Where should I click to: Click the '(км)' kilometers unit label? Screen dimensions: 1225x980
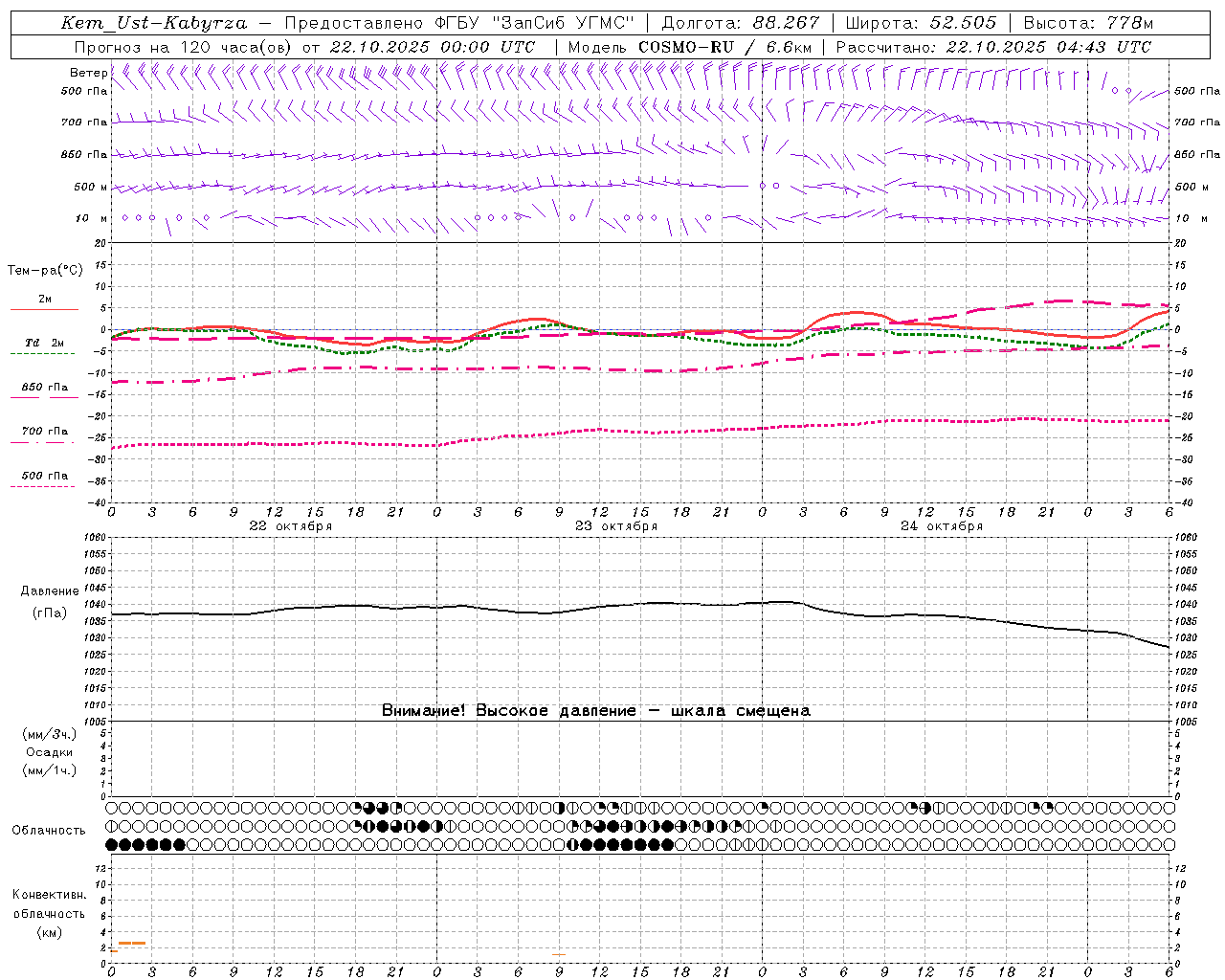pyautogui.click(x=49, y=932)
